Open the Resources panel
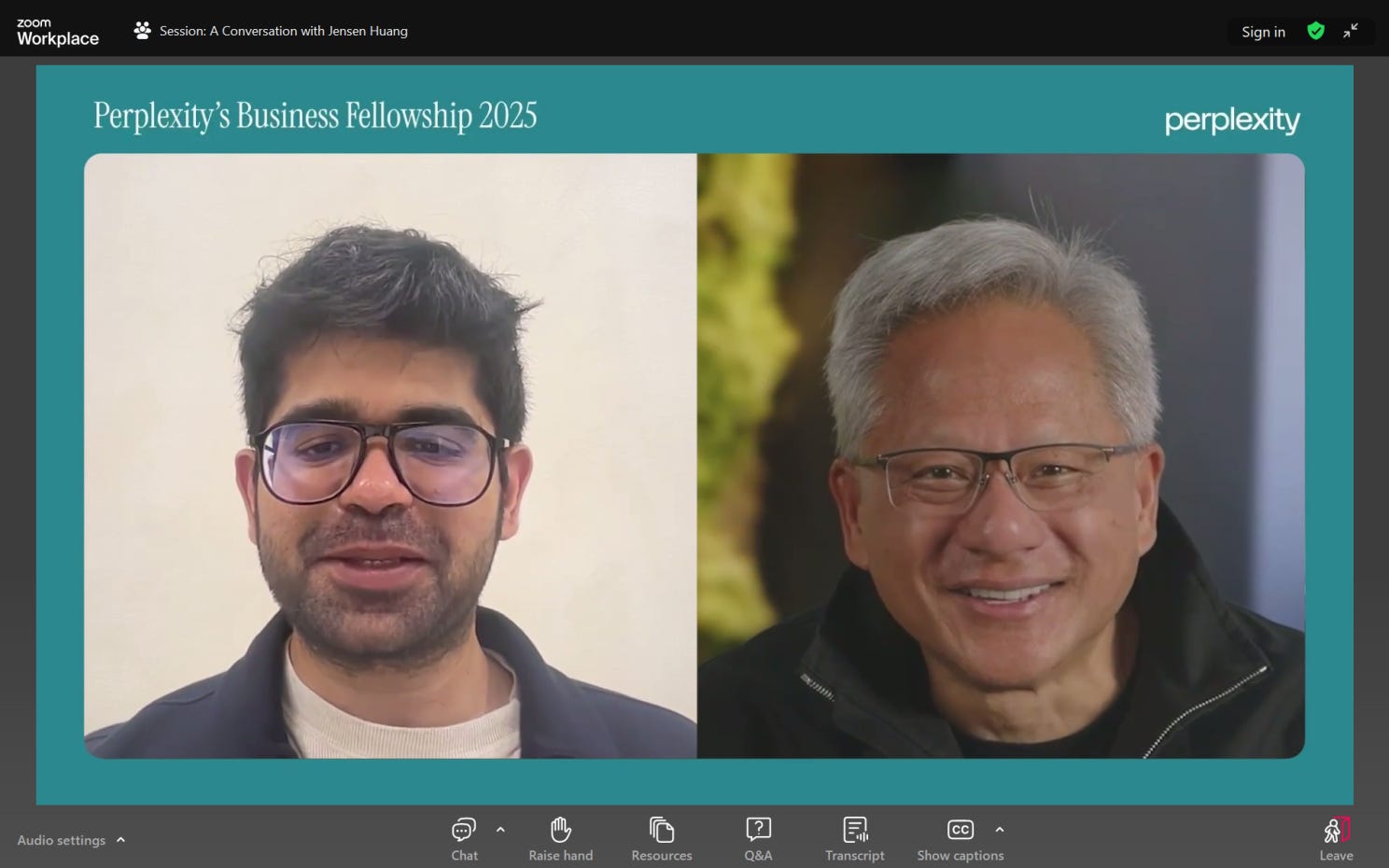1389x868 pixels. (x=661, y=839)
